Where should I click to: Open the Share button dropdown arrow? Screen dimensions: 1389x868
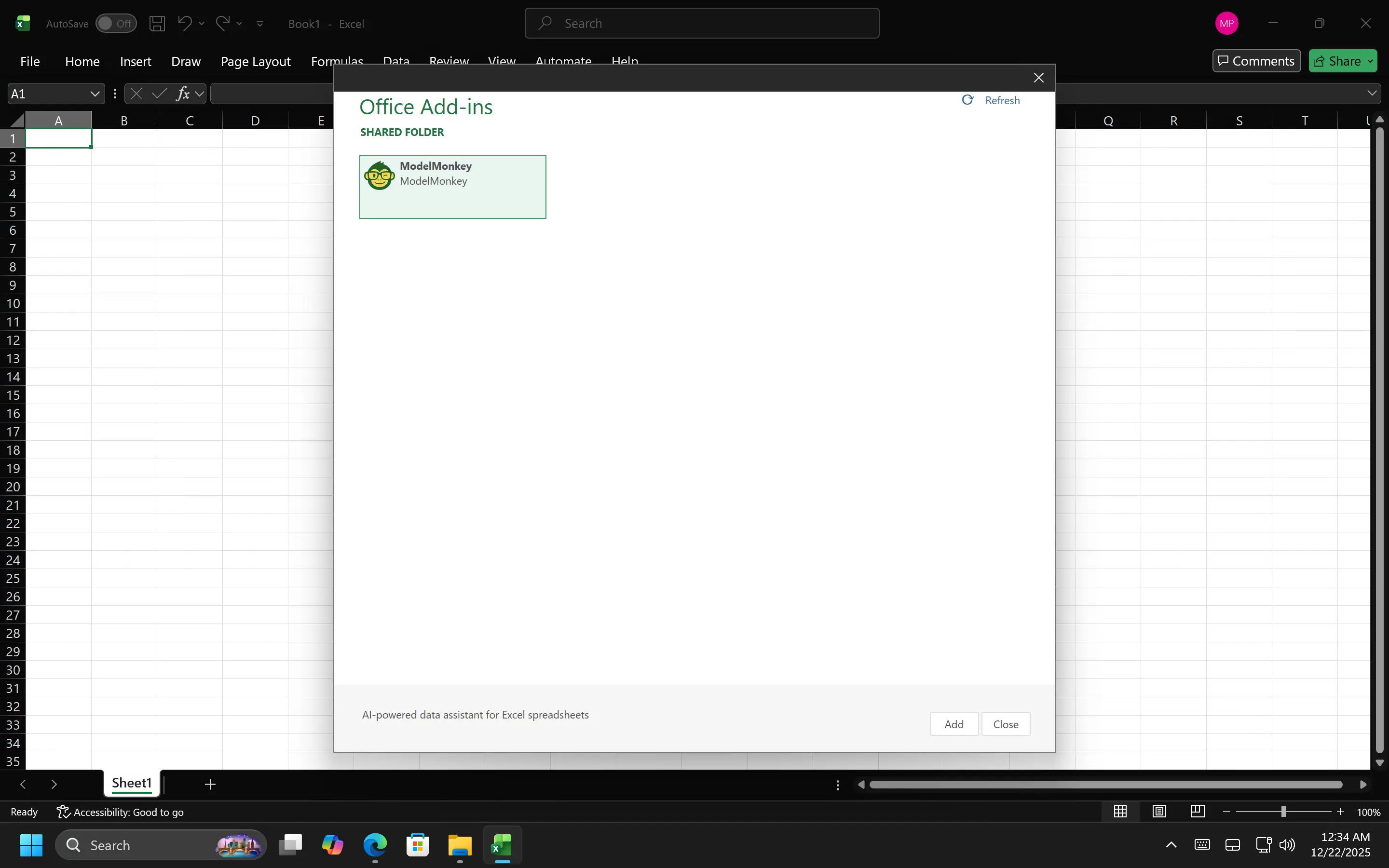click(1370, 61)
